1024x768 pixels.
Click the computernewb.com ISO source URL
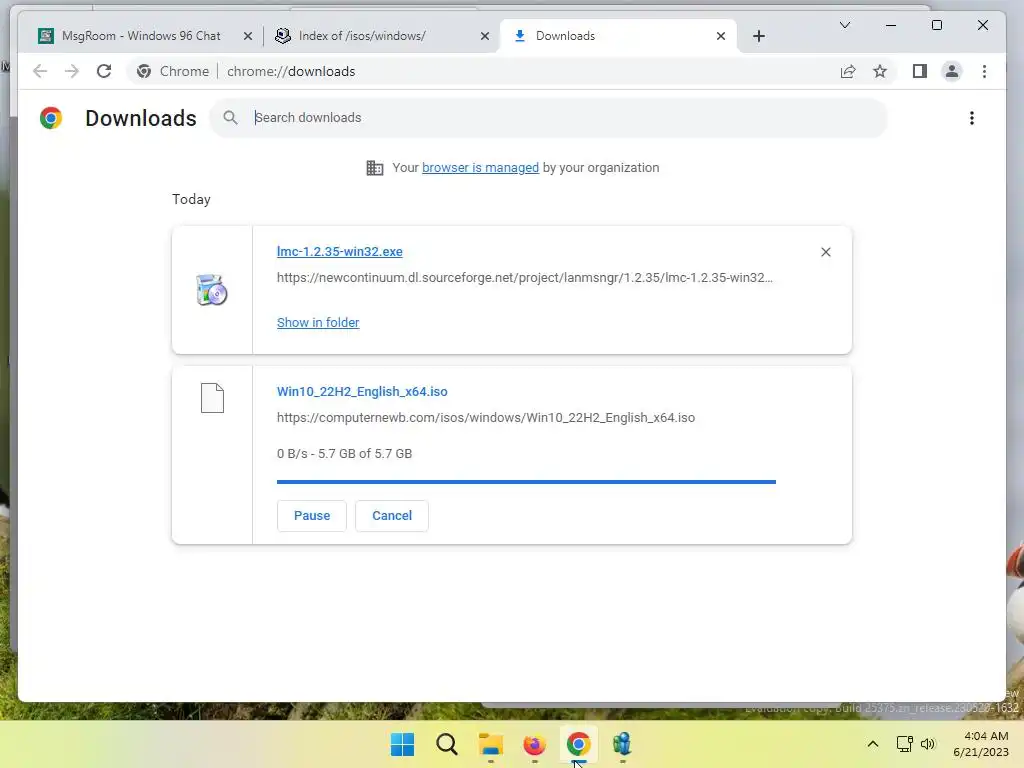(485, 418)
